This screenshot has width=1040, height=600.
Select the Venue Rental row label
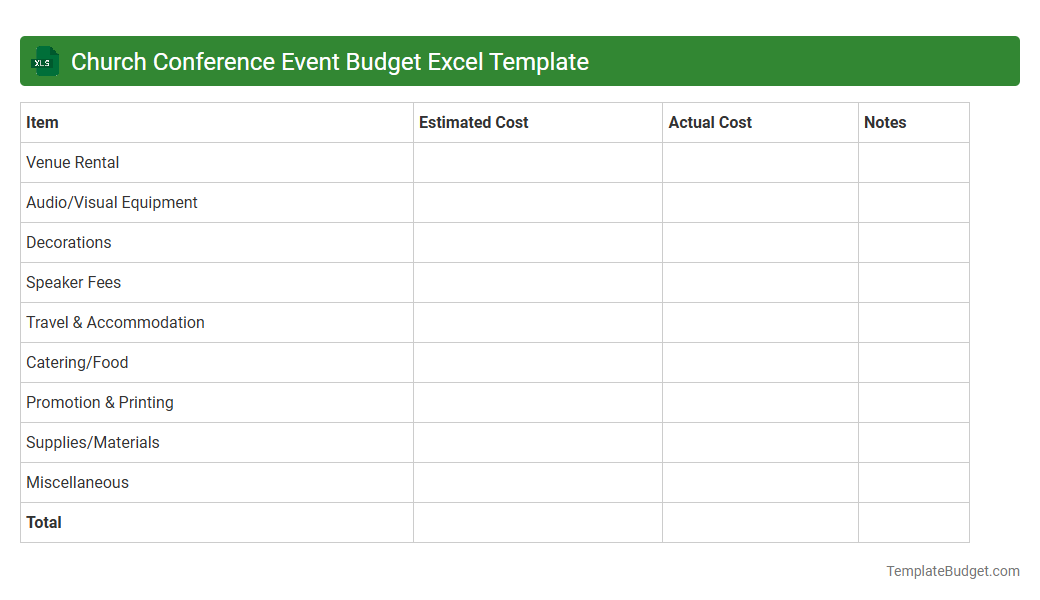point(72,162)
